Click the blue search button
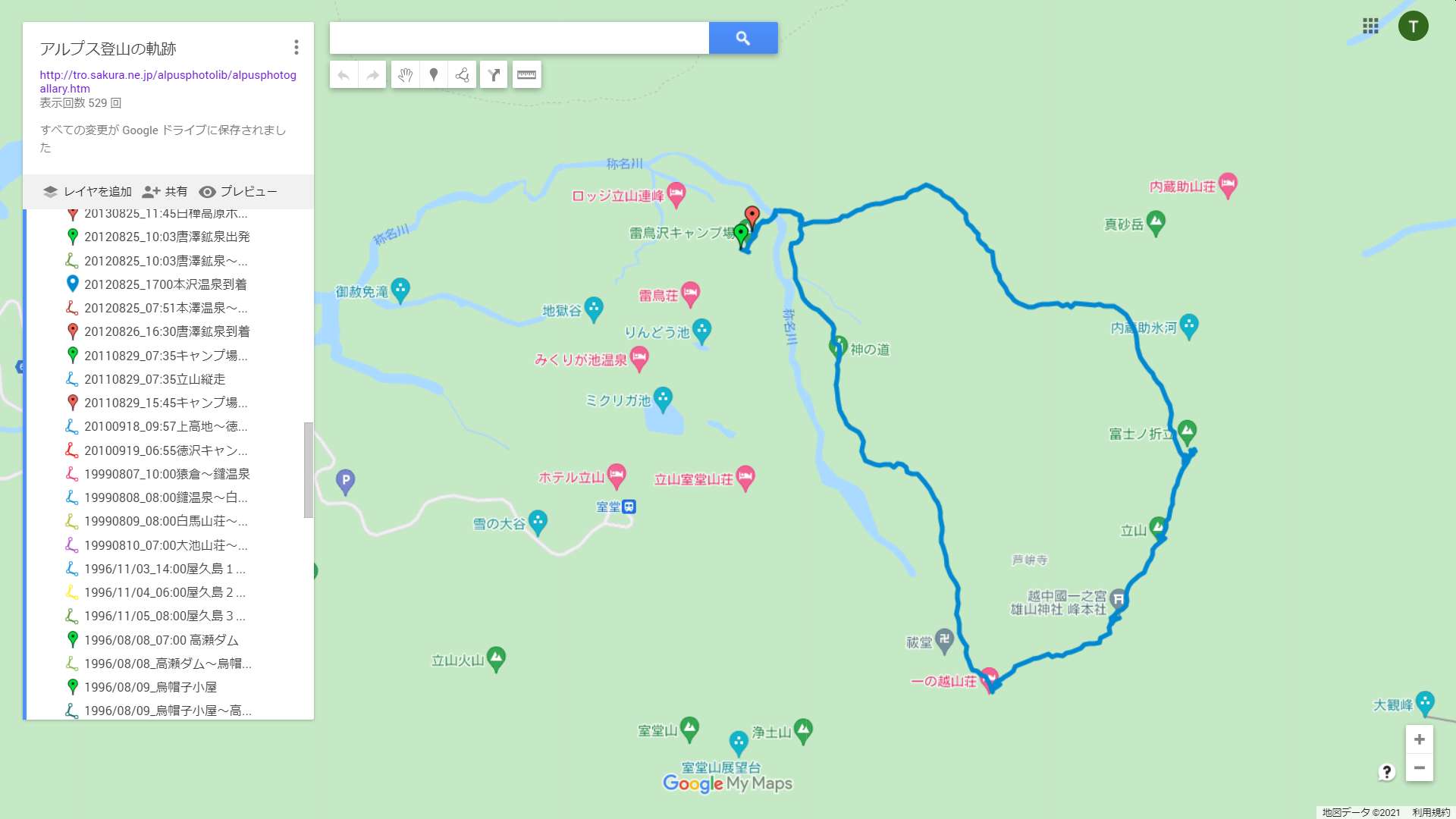The image size is (1456, 819). click(x=742, y=38)
